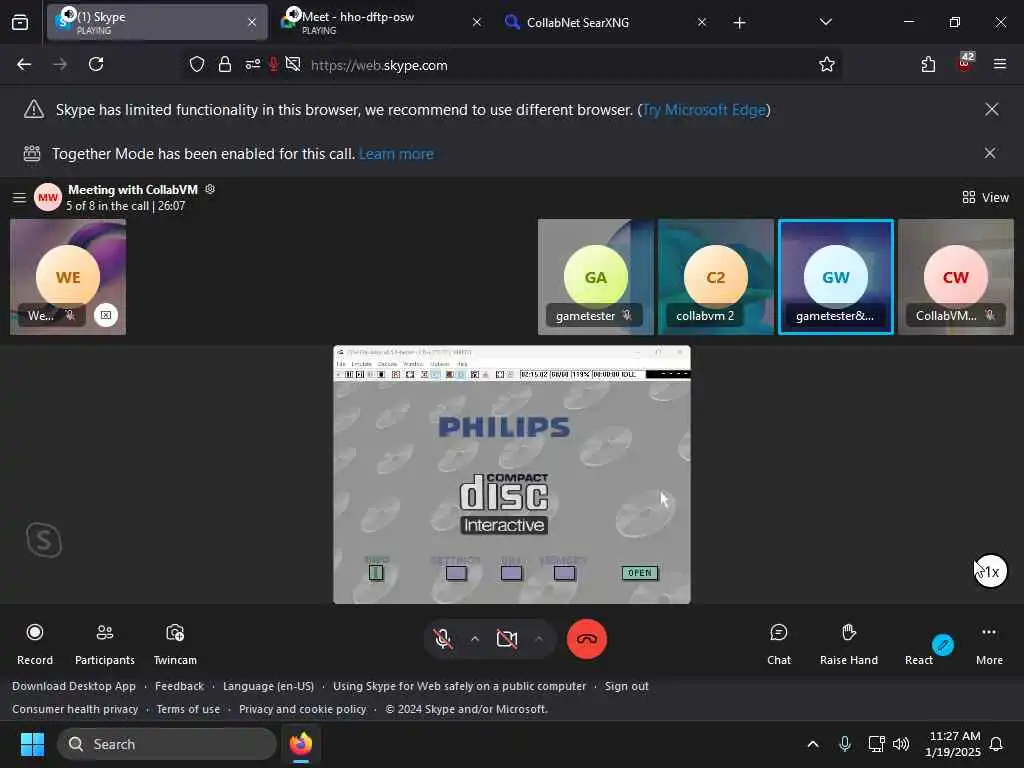Go back in browser history
The height and width of the screenshot is (768, 1024).
(x=24, y=64)
